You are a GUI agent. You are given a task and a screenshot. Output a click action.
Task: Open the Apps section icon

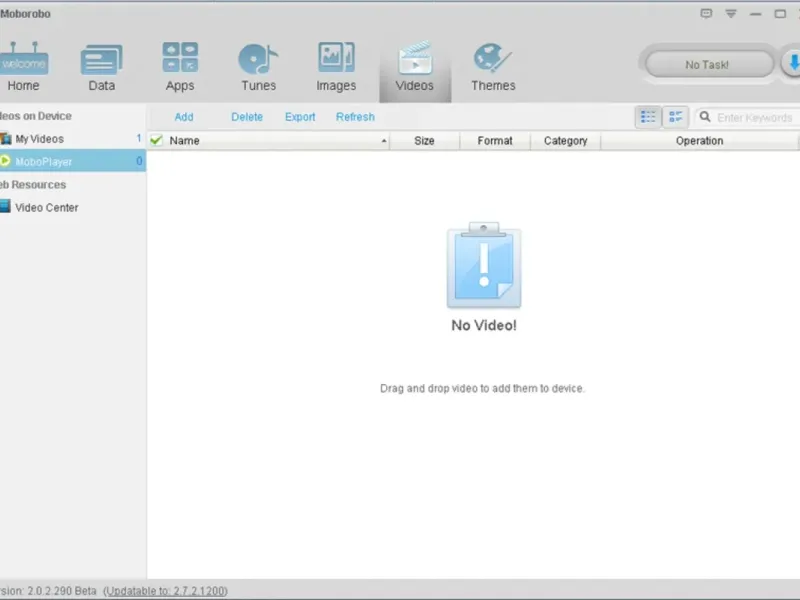click(x=180, y=57)
